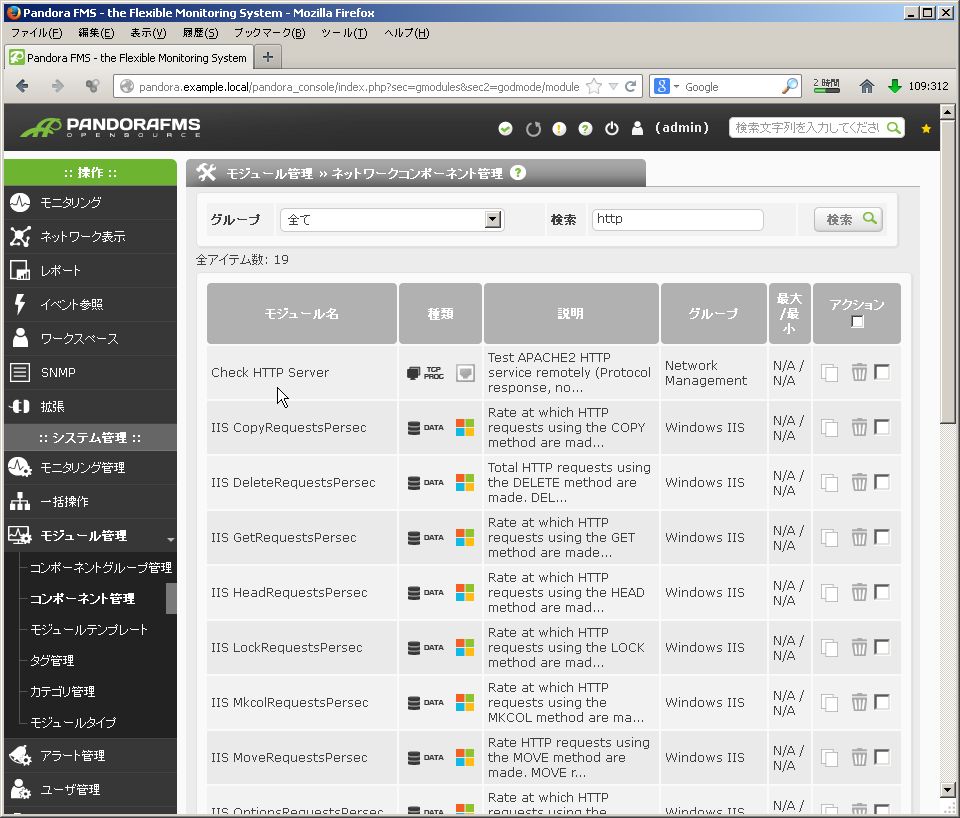Toggle the select-all checkbox in the action column header
The height and width of the screenshot is (818, 960).
857,321
